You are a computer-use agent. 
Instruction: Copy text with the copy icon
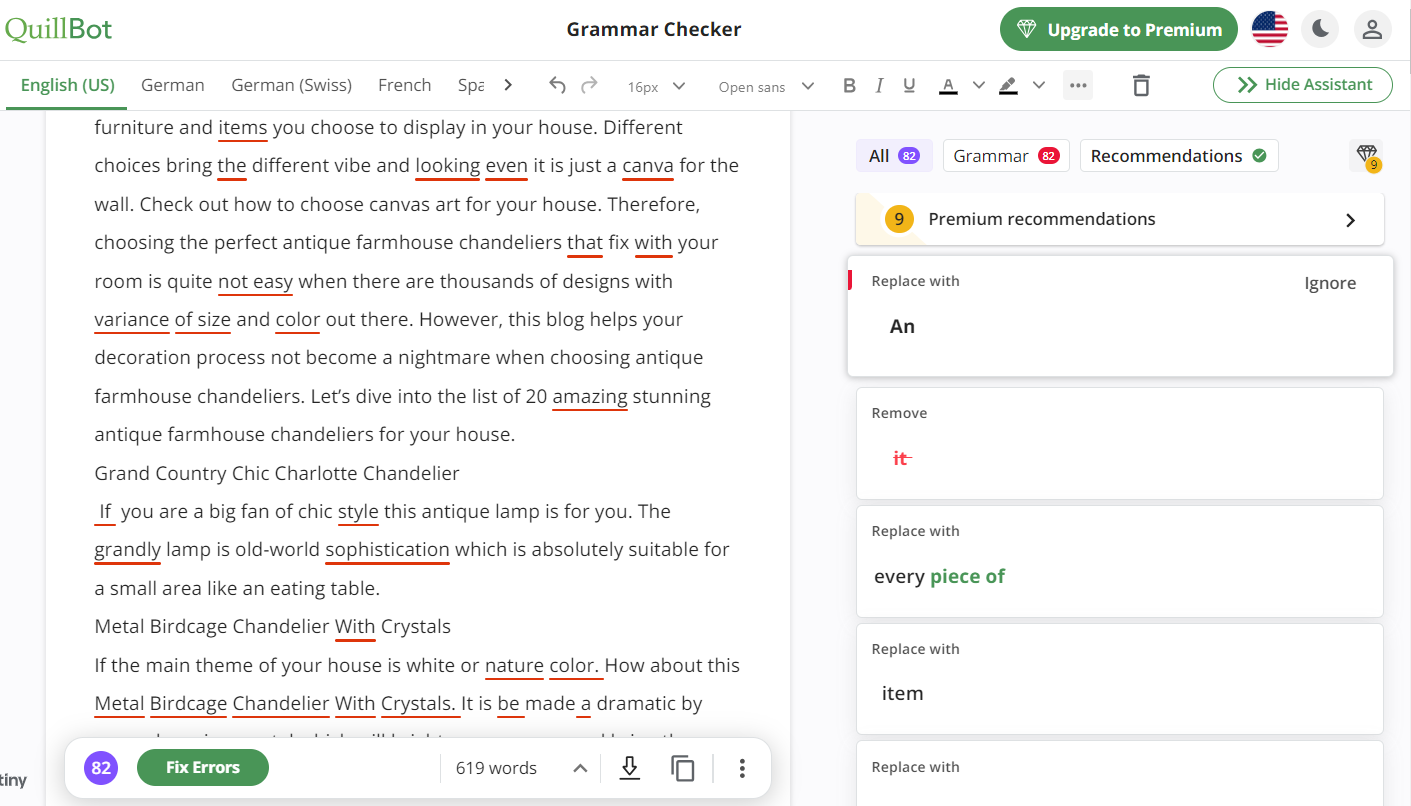pos(683,768)
